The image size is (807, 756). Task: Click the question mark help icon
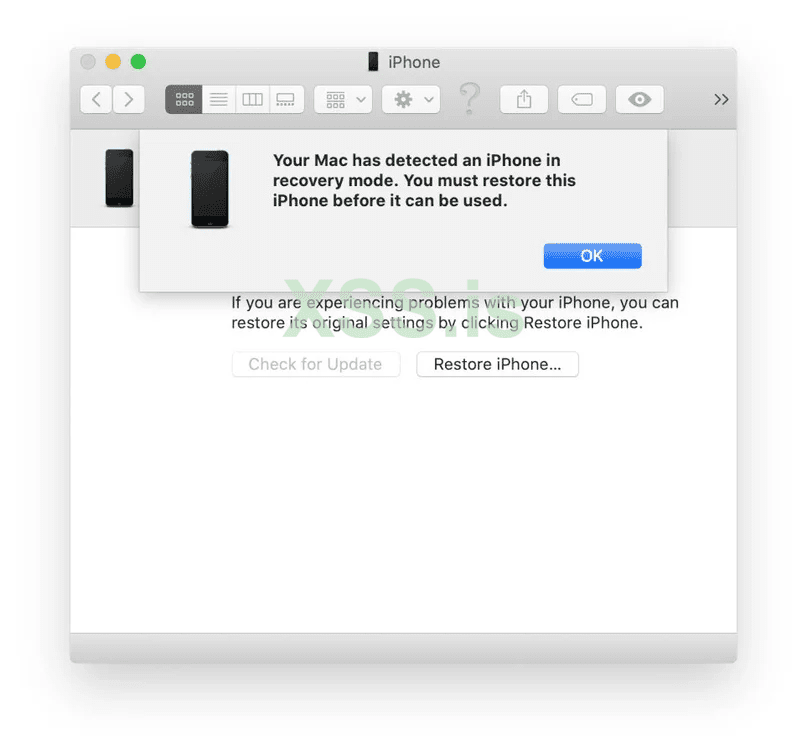pos(469,98)
